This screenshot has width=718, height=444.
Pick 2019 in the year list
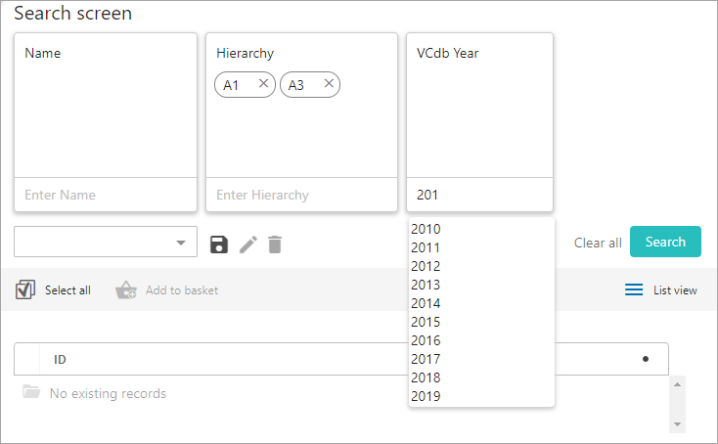425,396
